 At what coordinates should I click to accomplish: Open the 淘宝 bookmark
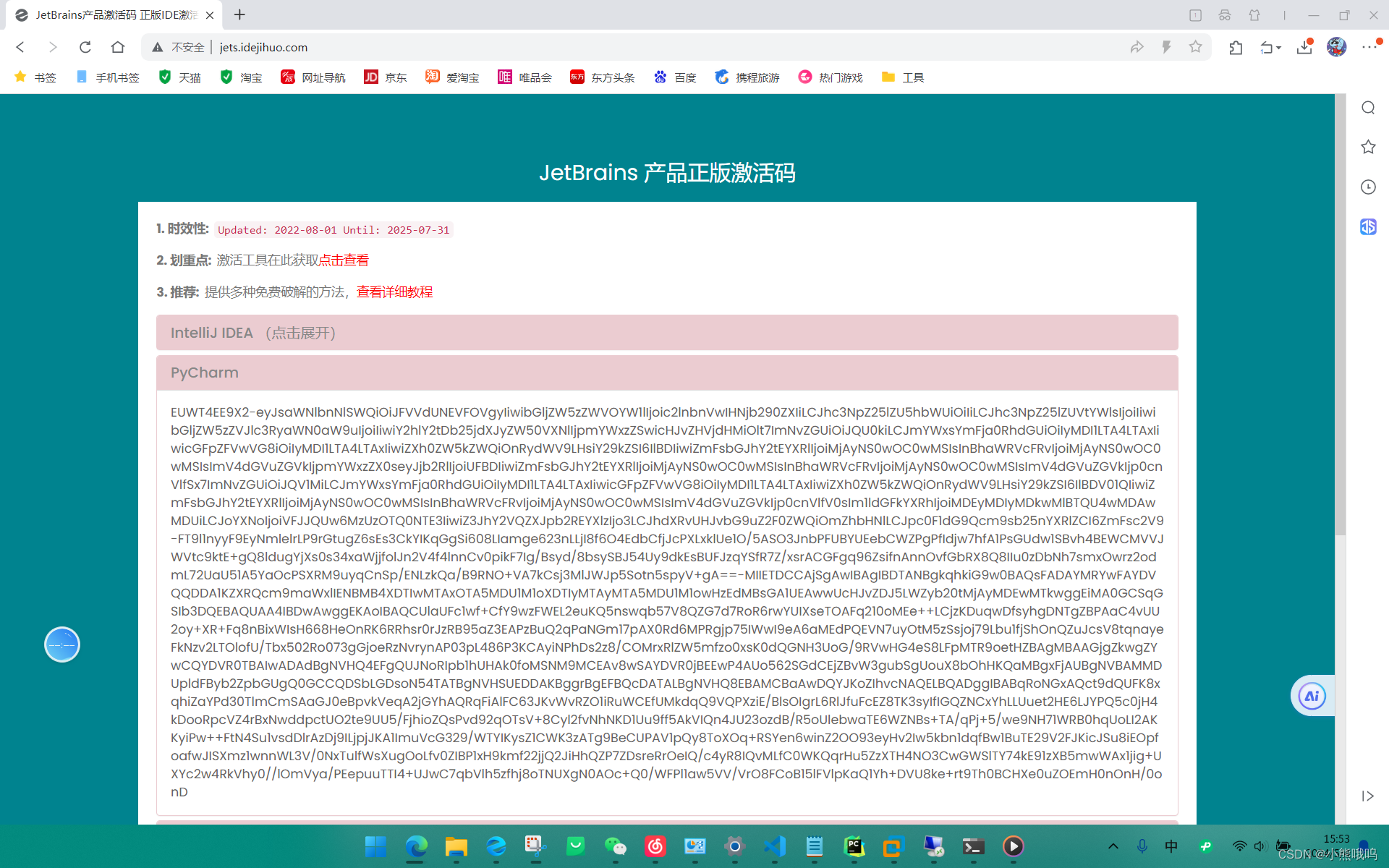point(241,77)
